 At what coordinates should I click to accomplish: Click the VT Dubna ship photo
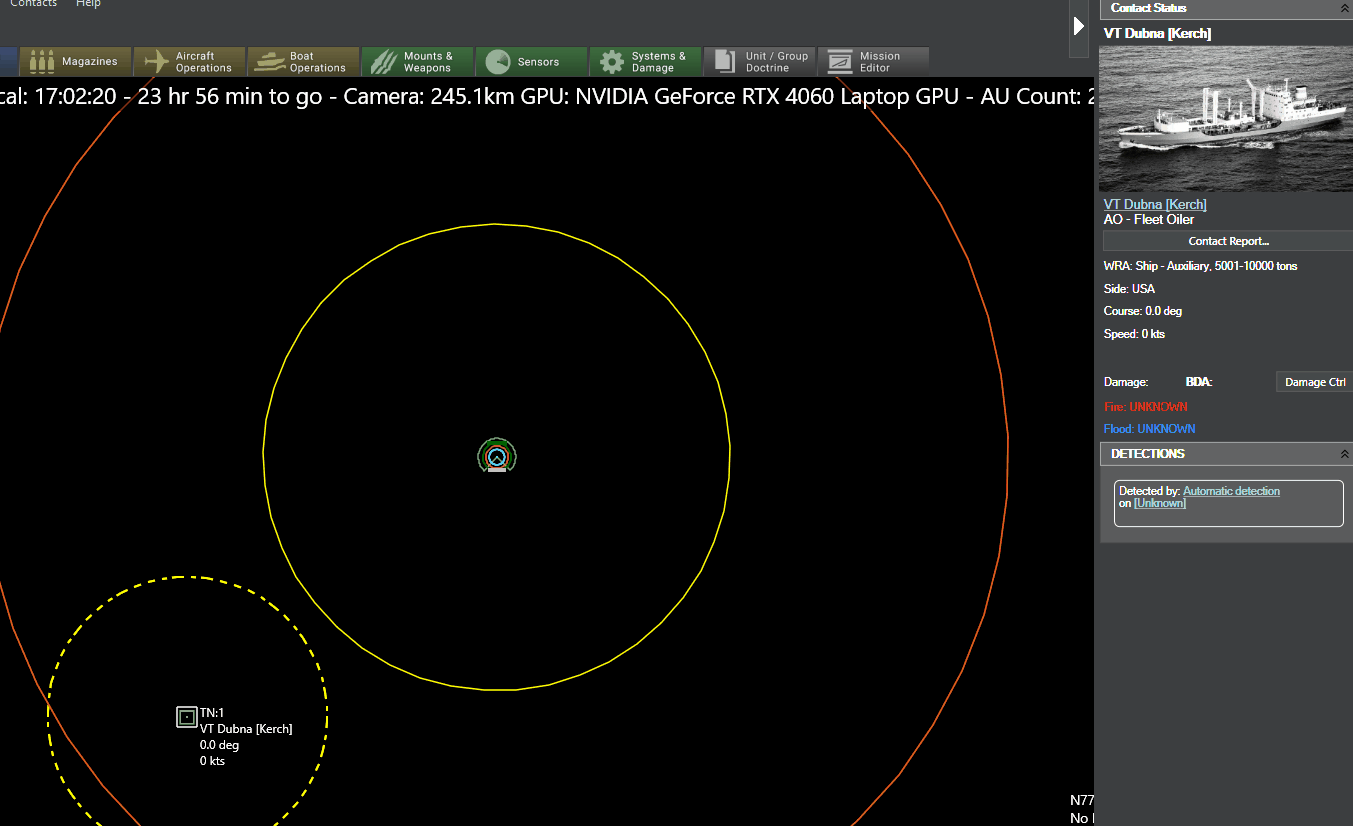coord(1225,118)
